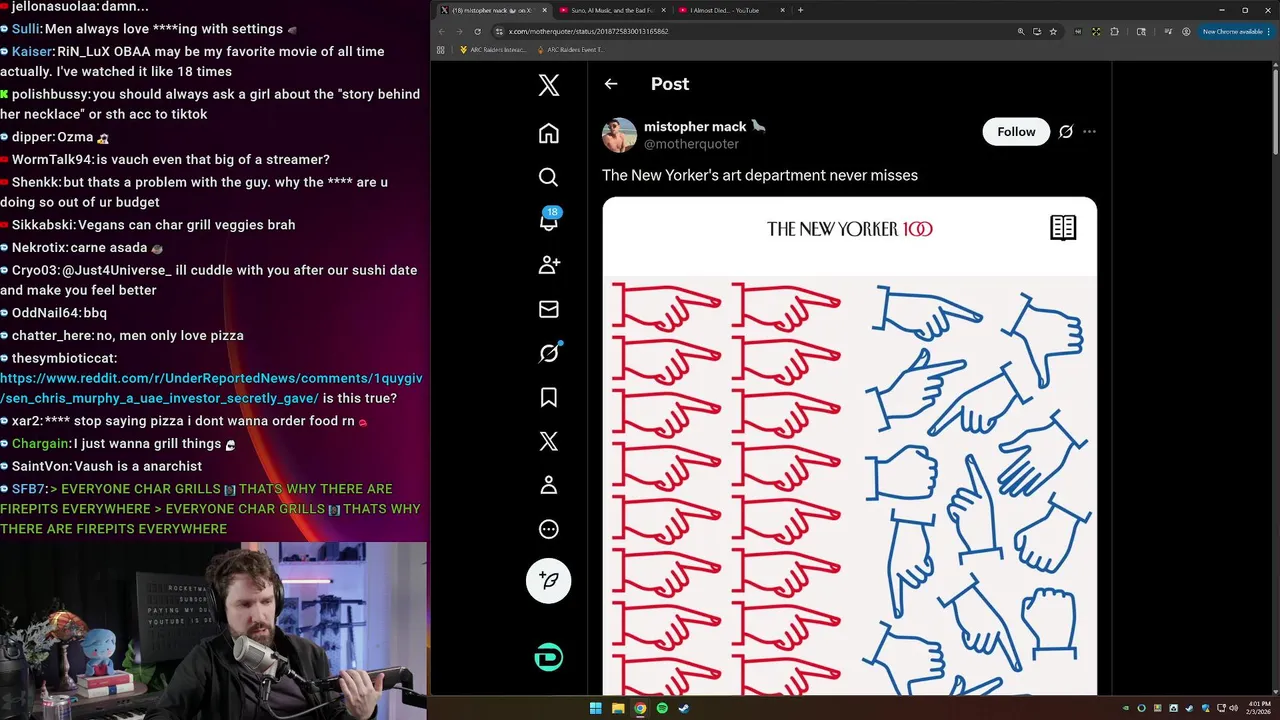Screen dimensions: 1280x720
Task: Open Windows Start menu
Action: click(x=596, y=708)
